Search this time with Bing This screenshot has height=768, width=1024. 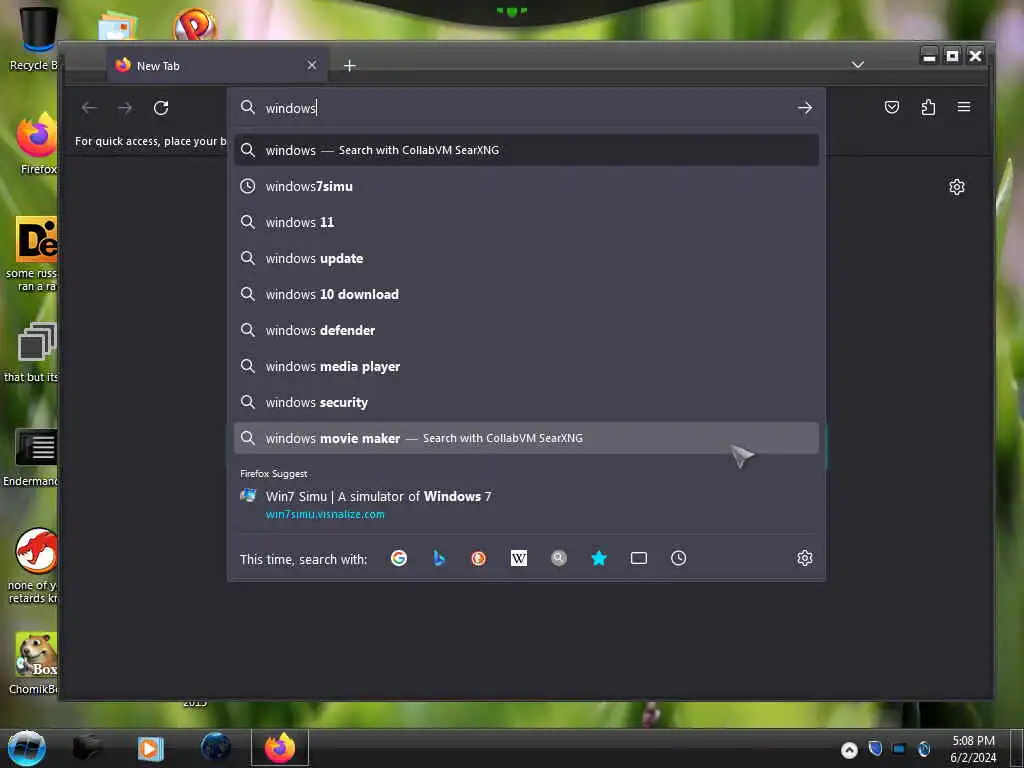click(439, 558)
